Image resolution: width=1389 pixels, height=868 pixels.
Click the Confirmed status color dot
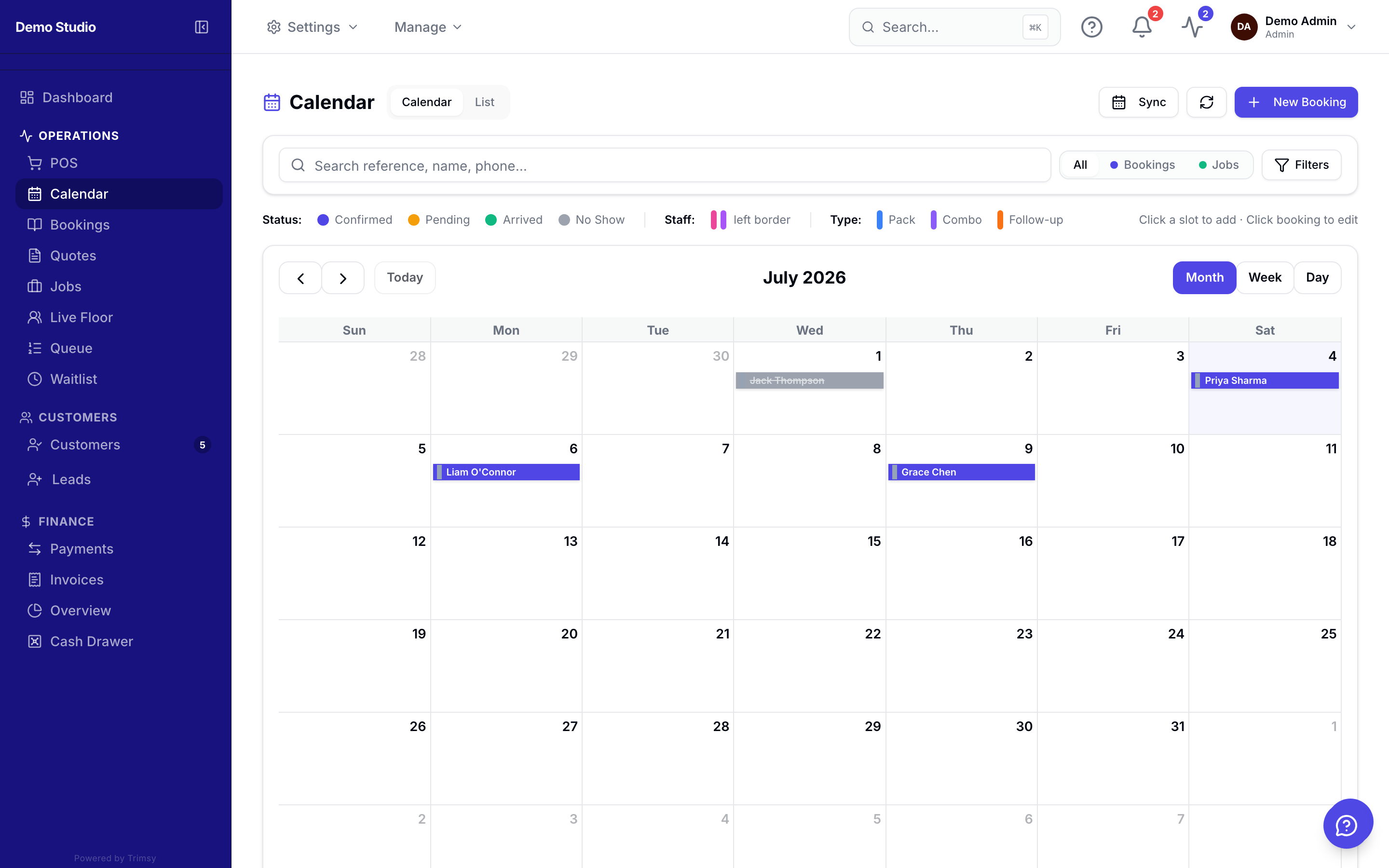(x=323, y=220)
